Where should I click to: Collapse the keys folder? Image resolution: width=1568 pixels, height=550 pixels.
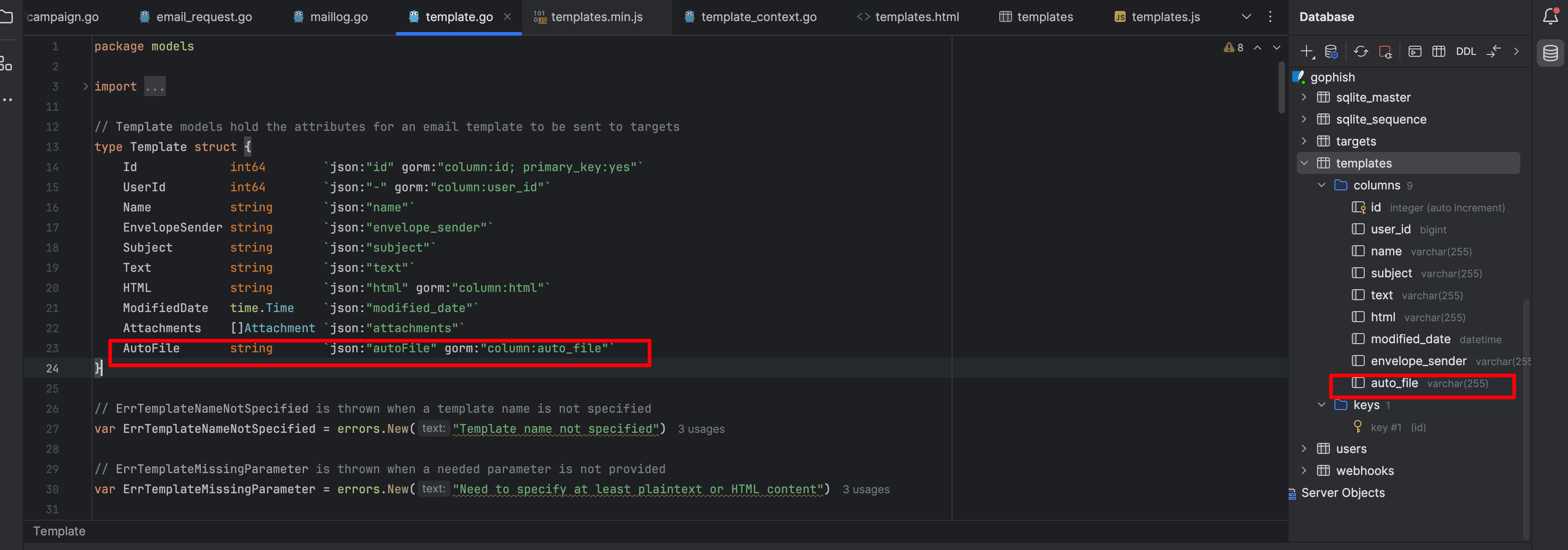(1322, 404)
